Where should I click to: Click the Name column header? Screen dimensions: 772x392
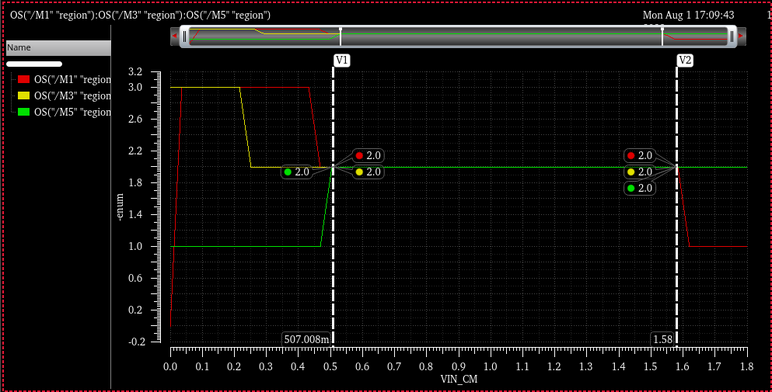[58, 48]
